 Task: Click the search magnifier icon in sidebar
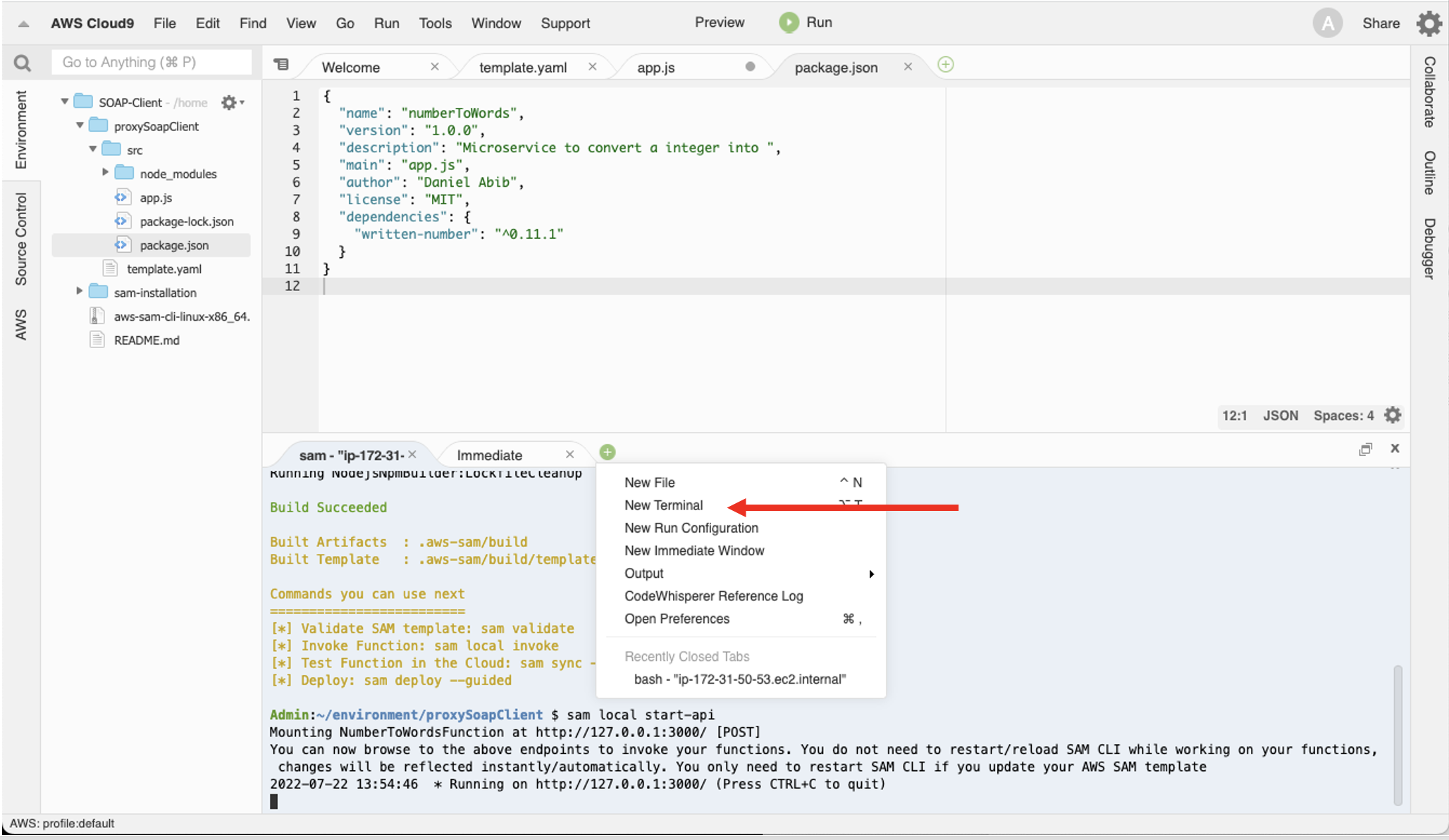[23, 63]
